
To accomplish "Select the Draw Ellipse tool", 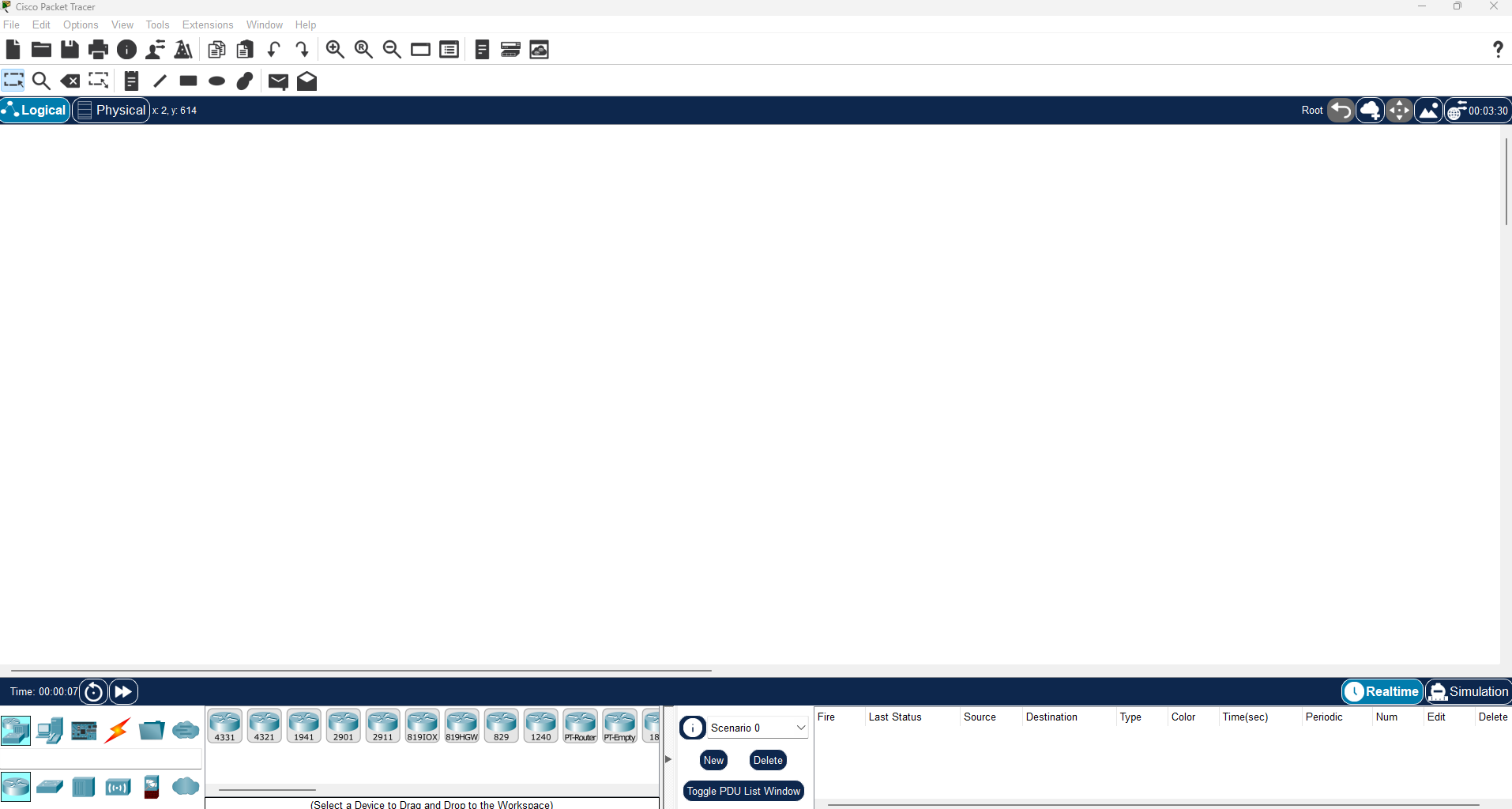I will click(216, 81).
